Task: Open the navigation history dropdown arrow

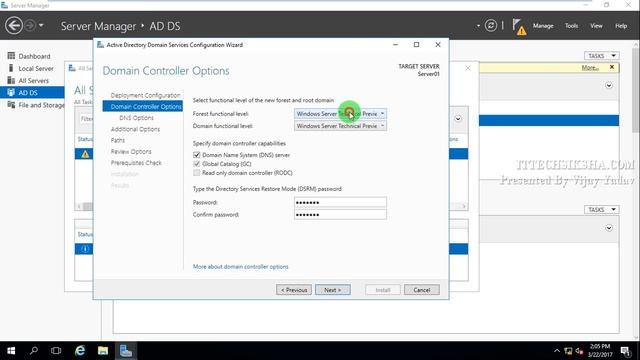Action: pyautogui.click(x=41, y=26)
